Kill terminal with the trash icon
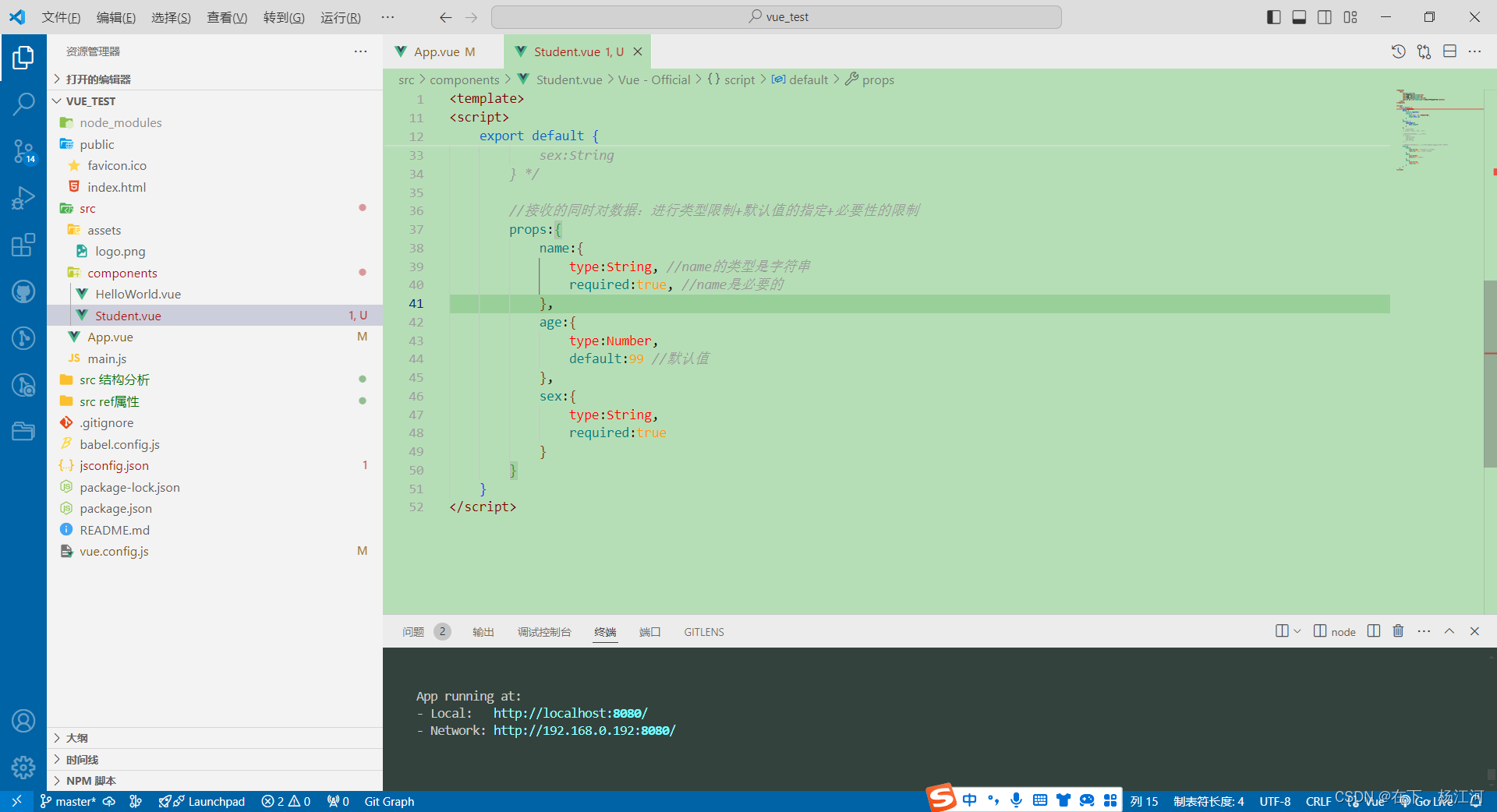Image resolution: width=1497 pixels, height=812 pixels. [x=1398, y=631]
